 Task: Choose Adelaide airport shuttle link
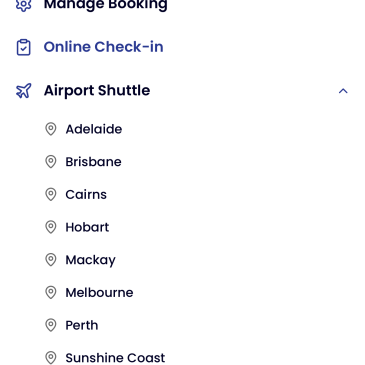94,129
